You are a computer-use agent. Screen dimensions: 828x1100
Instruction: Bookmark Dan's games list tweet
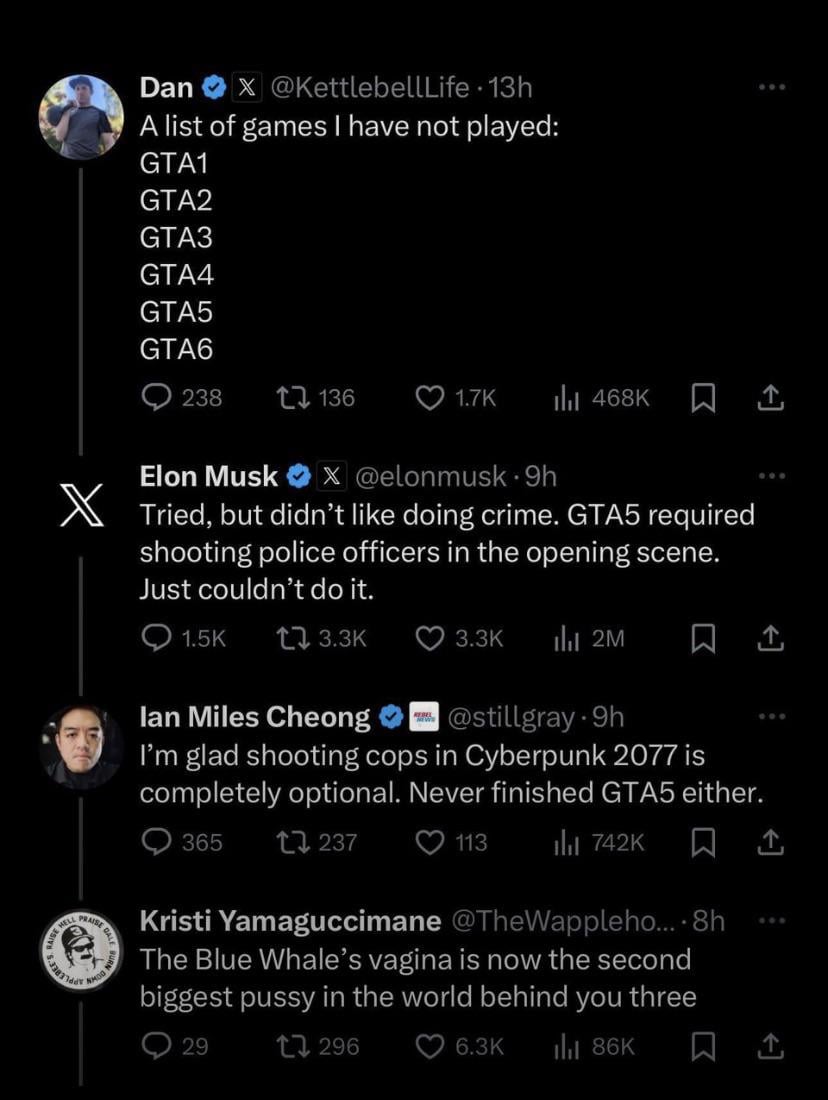pos(704,398)
